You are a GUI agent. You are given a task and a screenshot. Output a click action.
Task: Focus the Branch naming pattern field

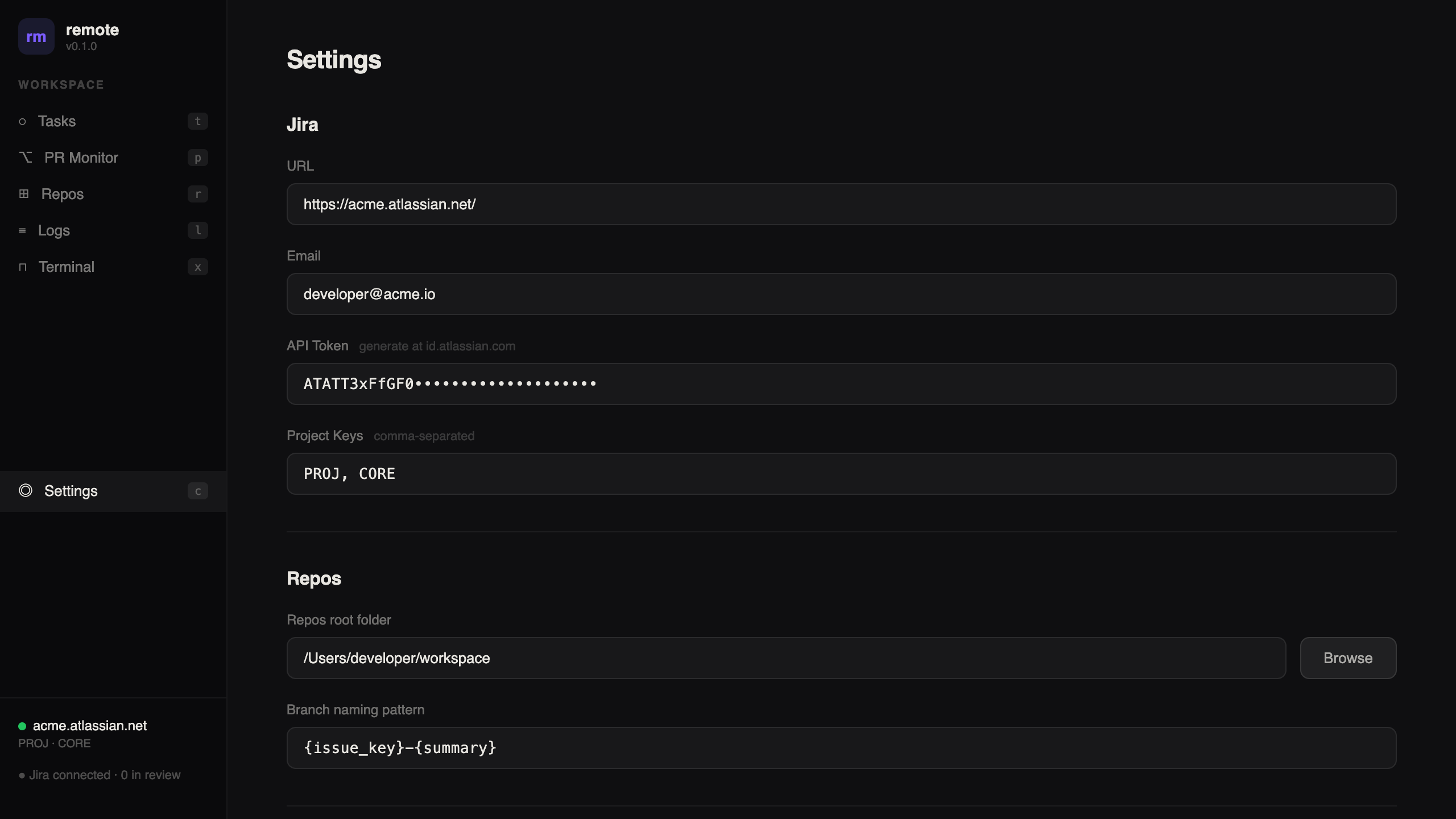coord(841,748)
